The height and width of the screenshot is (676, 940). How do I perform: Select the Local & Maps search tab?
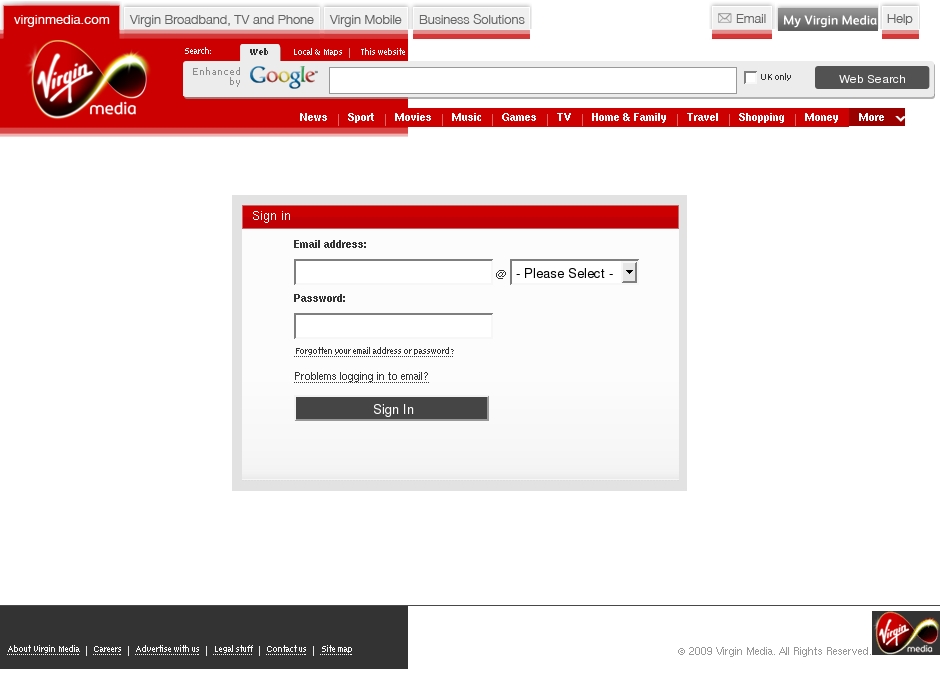pyautogui.click(x=318, y=52)
